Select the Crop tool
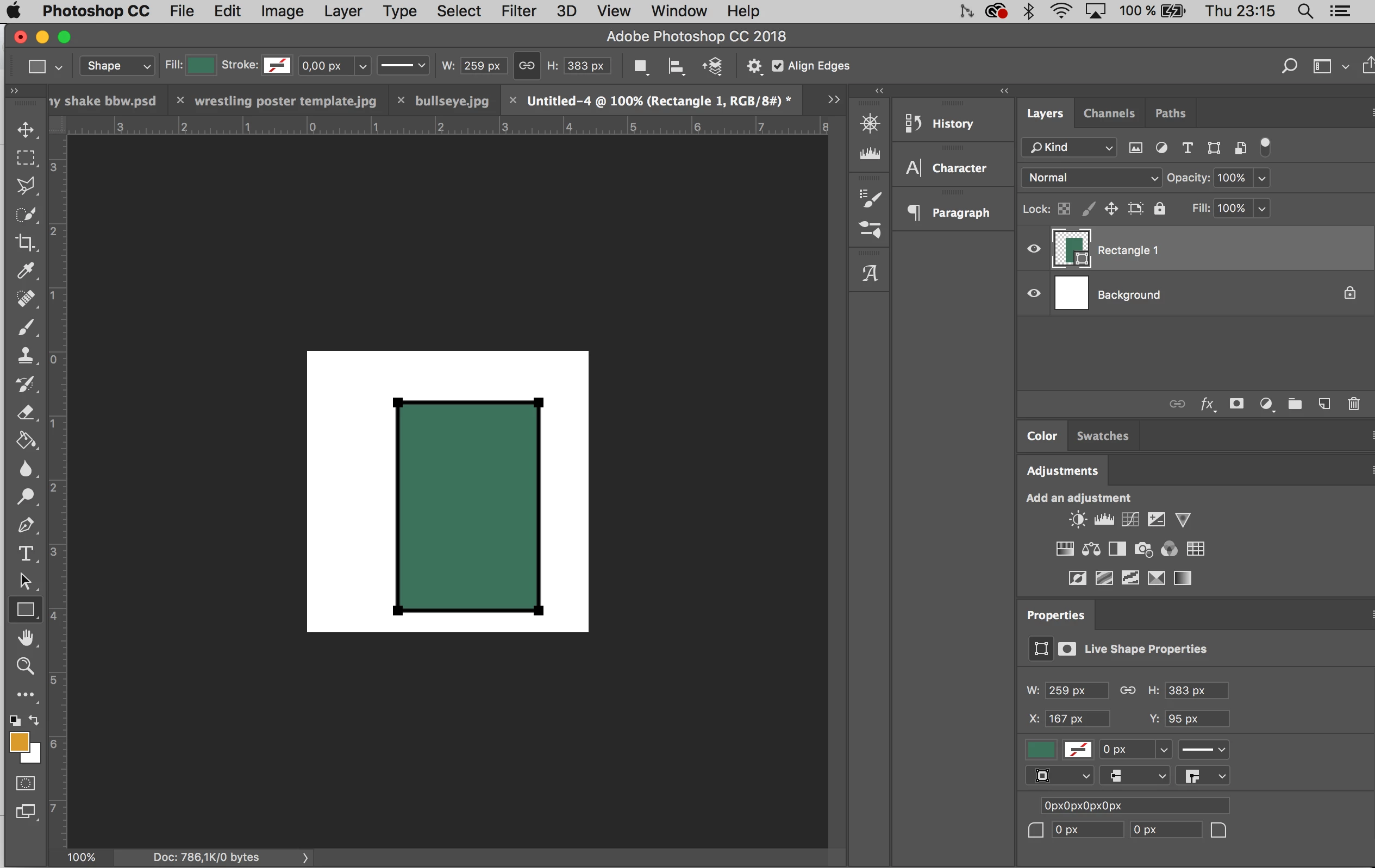The width and height of the screenshot is (1375, 868). (25, 243)
